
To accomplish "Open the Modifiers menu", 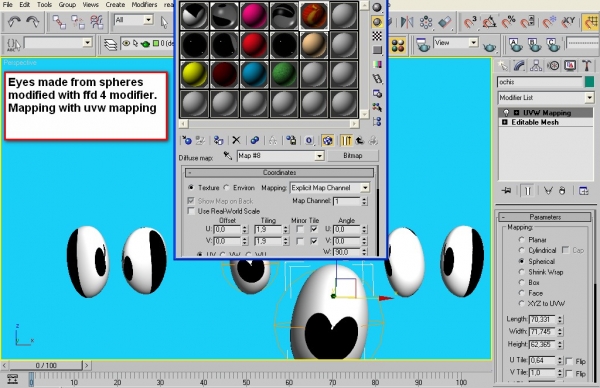I will [144, 5].
